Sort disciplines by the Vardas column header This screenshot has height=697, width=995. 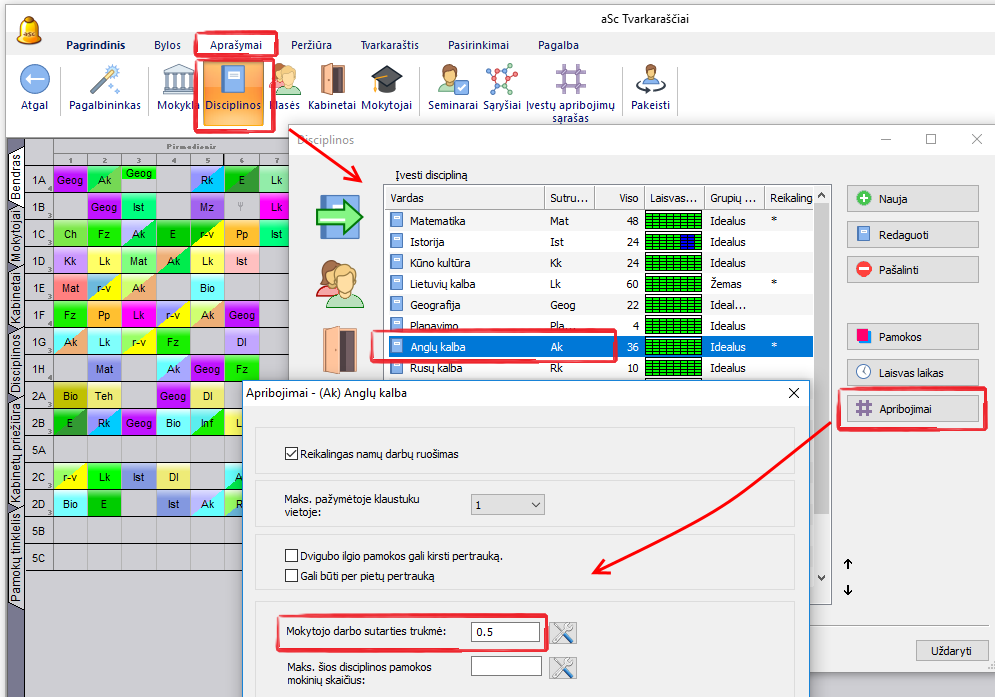click(464, 198)
